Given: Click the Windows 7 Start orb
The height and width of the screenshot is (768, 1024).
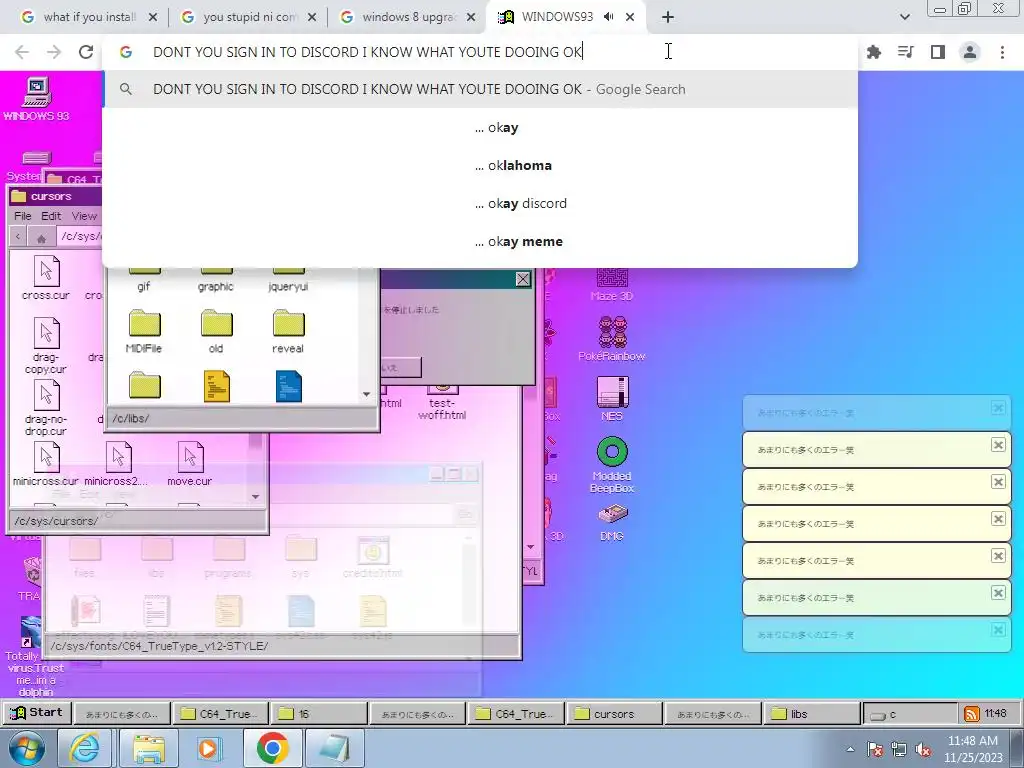Looking at the screenshot, I should click(x=25, y=748).
